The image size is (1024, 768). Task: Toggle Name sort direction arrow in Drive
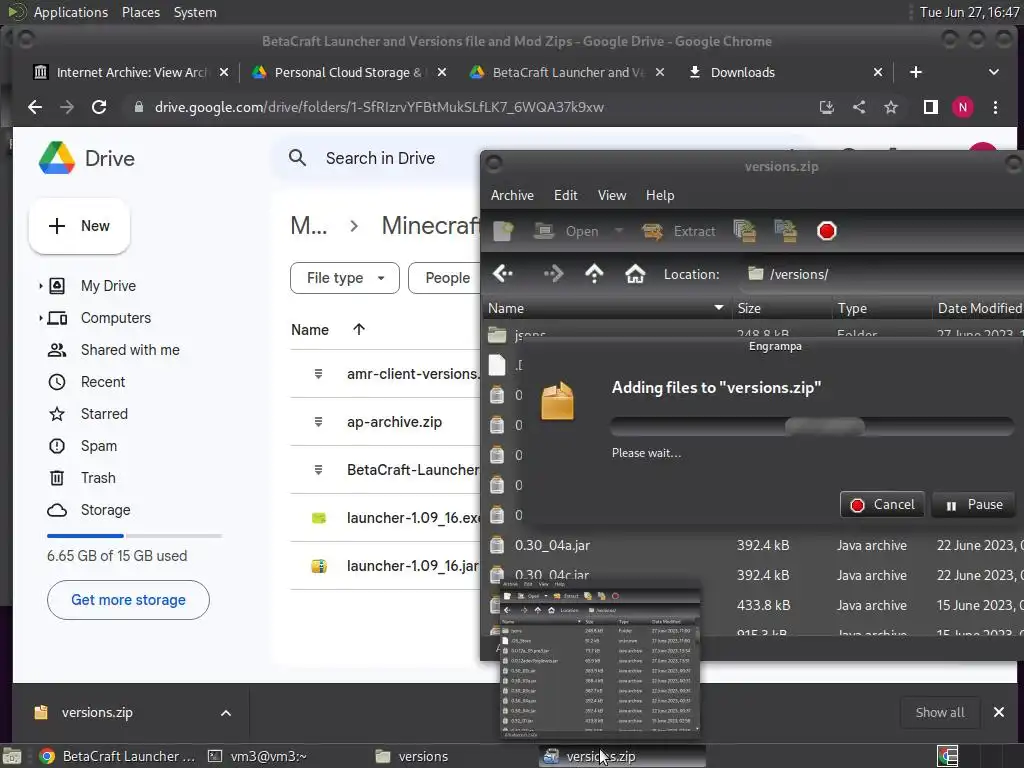(359, 330)
